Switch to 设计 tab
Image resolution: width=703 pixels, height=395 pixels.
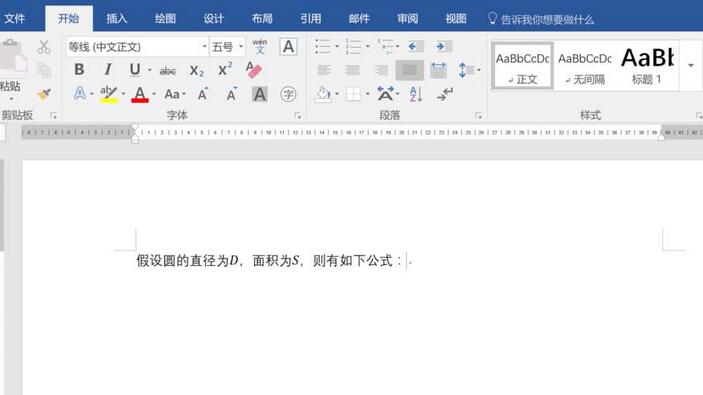click(213, 18)
